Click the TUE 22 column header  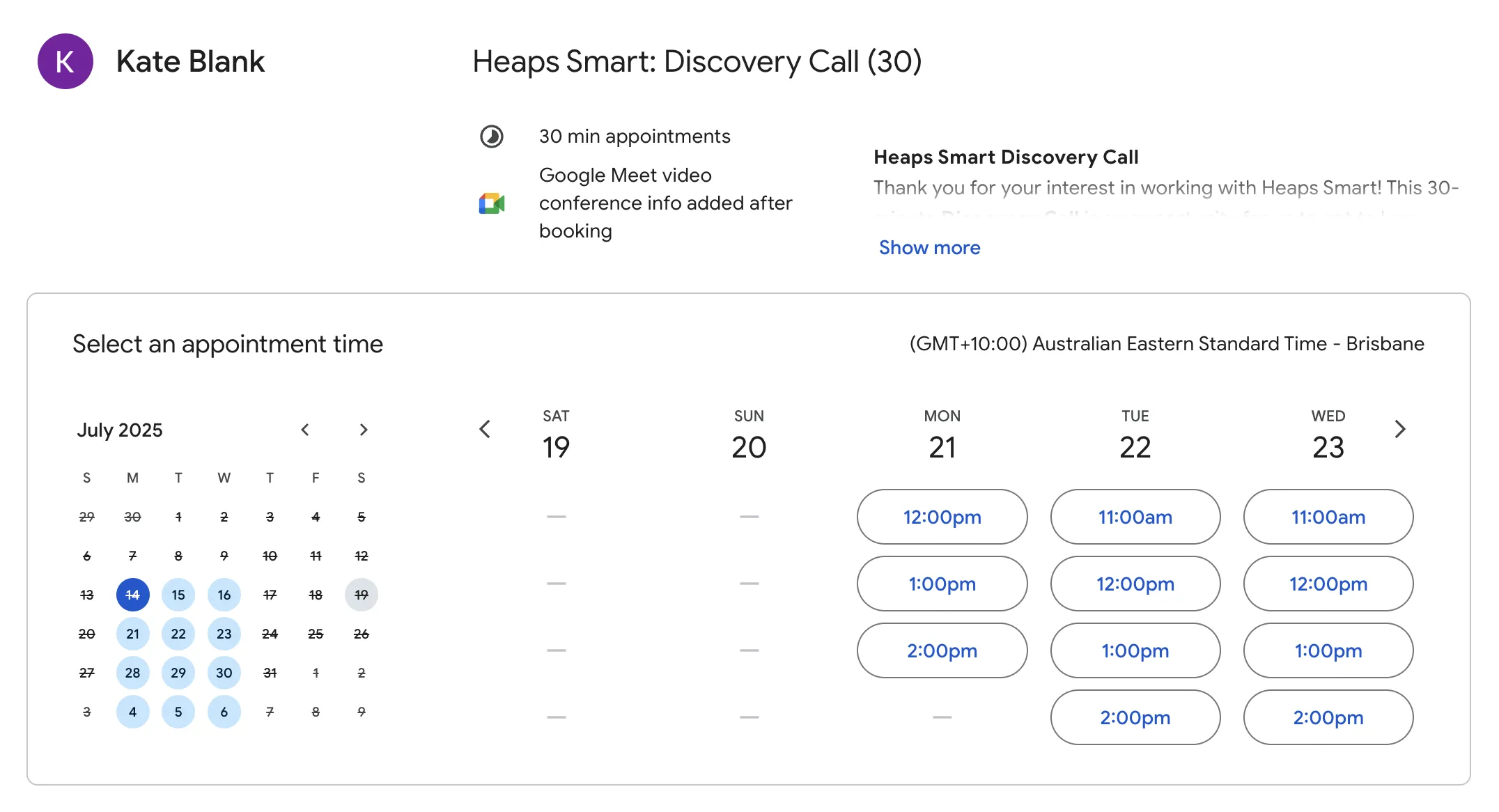click(1135, 435)
